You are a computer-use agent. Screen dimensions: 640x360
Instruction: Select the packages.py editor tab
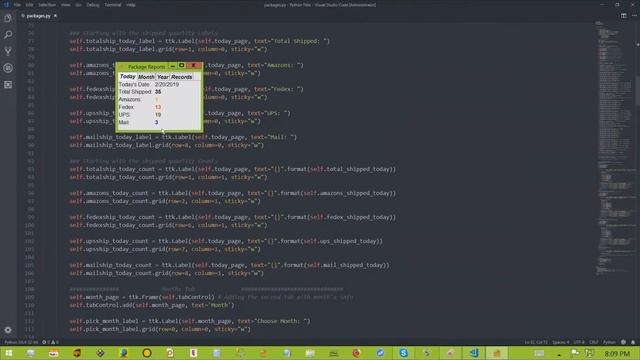38,16
